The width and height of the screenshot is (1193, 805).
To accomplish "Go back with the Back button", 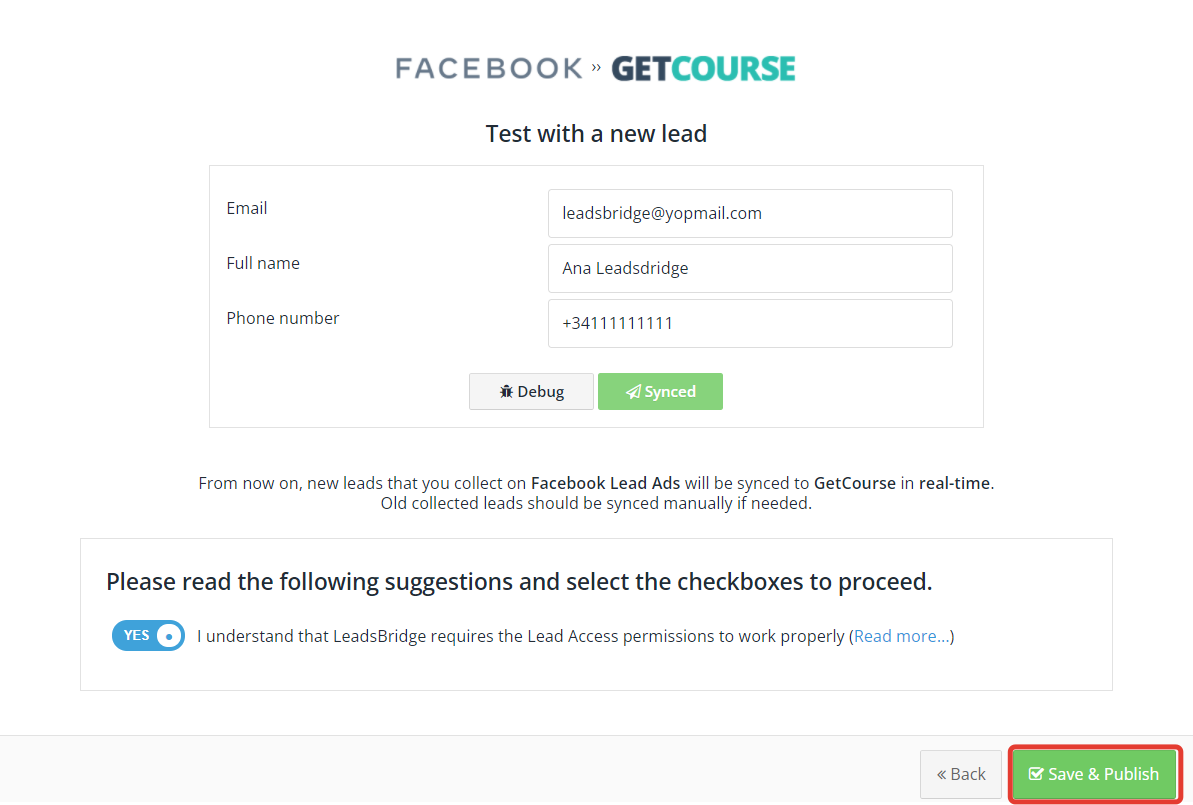I will click(961, 775).
